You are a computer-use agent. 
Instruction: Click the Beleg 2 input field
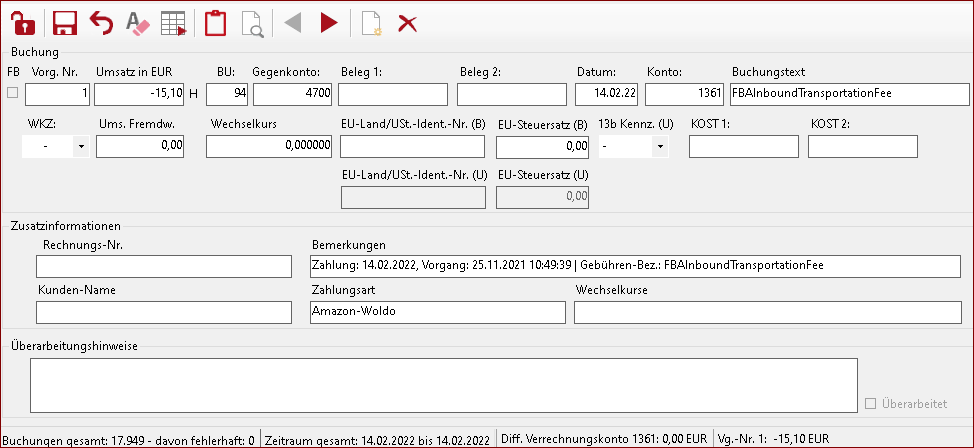(x=512, y=94)
